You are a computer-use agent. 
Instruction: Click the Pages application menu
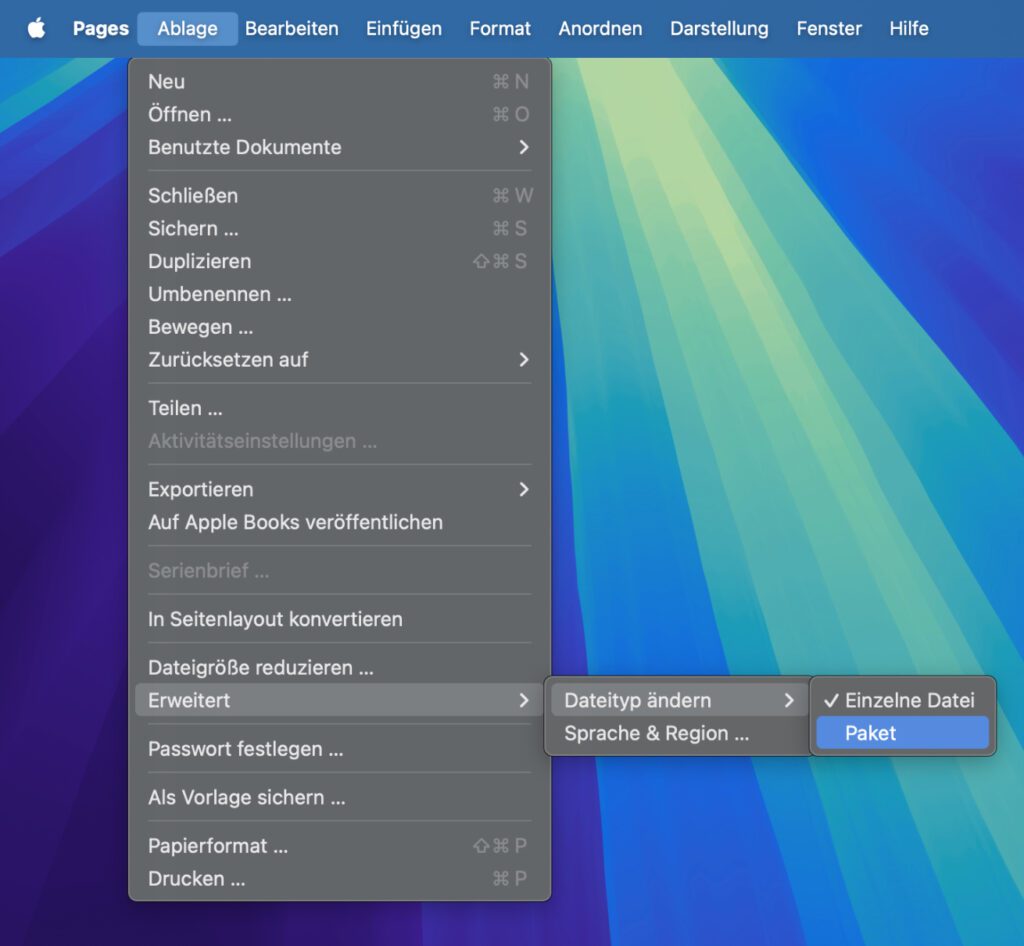99,28
